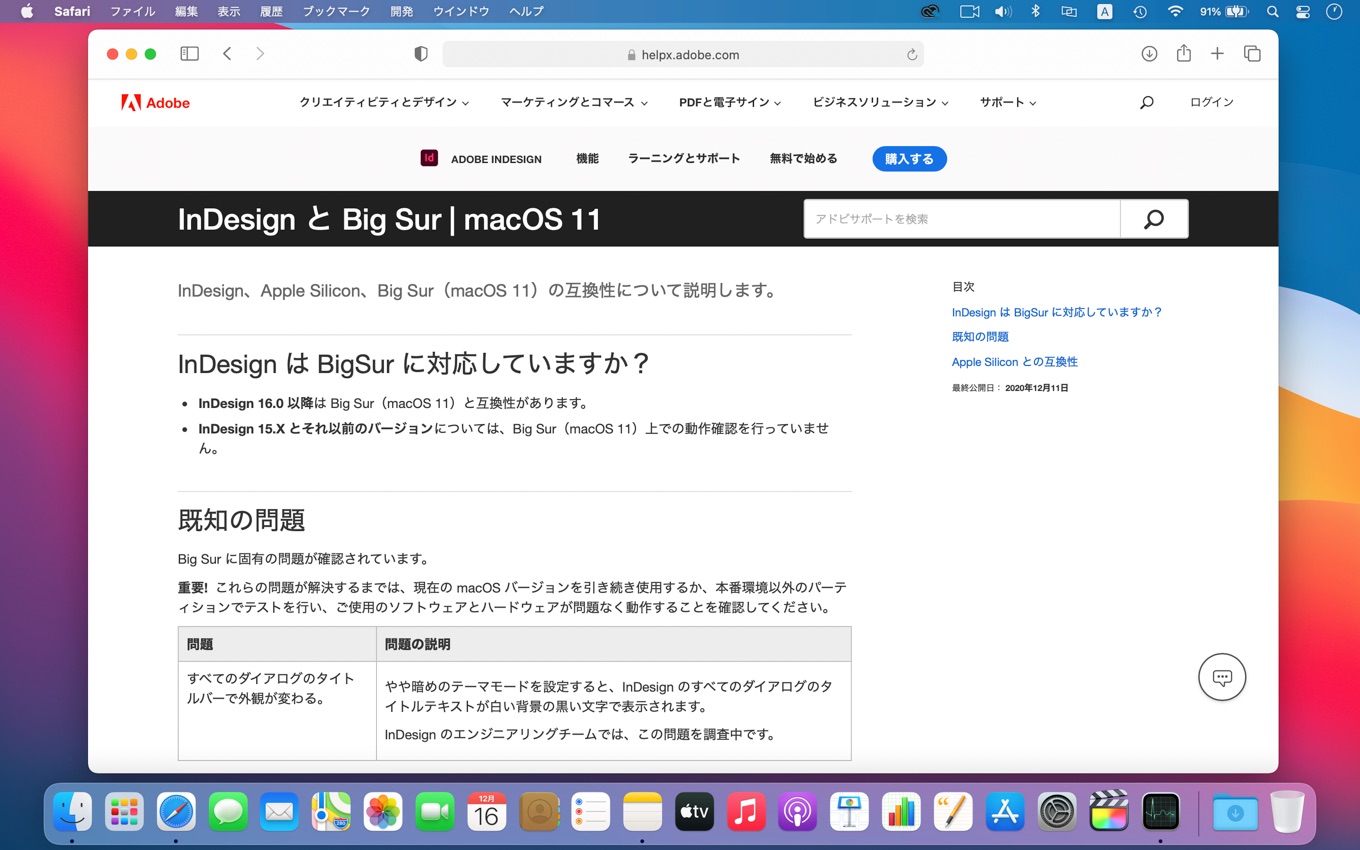Image resolution: width=1360 pixels, height=850 pixels.
Task: Open Launchpad from the Dock
Action: 125,812
